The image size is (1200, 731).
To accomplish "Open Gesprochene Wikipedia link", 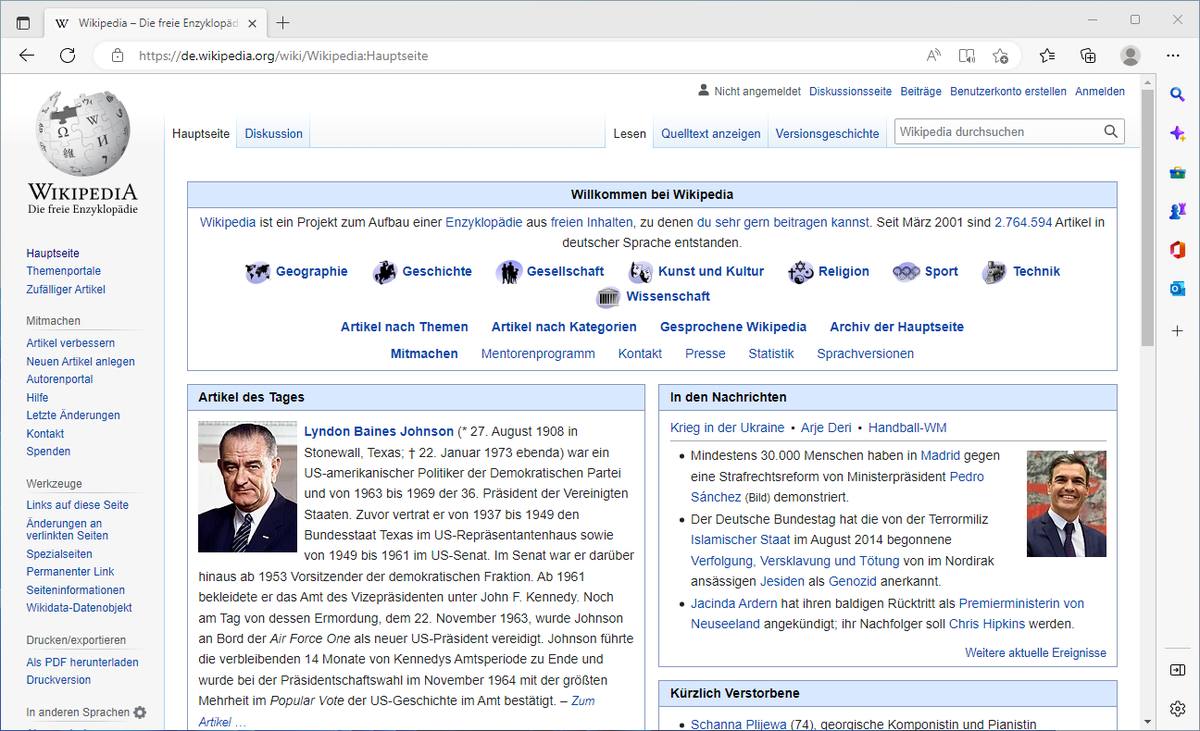I will pyautogui.click(x=733, y=327).
